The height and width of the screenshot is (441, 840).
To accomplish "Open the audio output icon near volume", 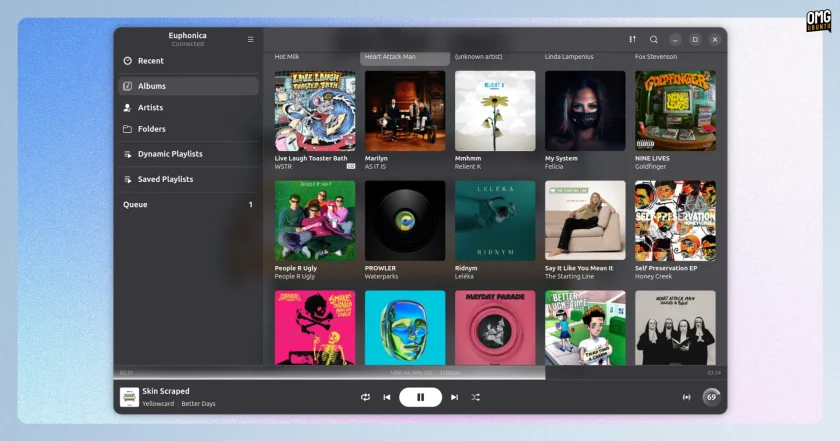I will coord(686,397).
